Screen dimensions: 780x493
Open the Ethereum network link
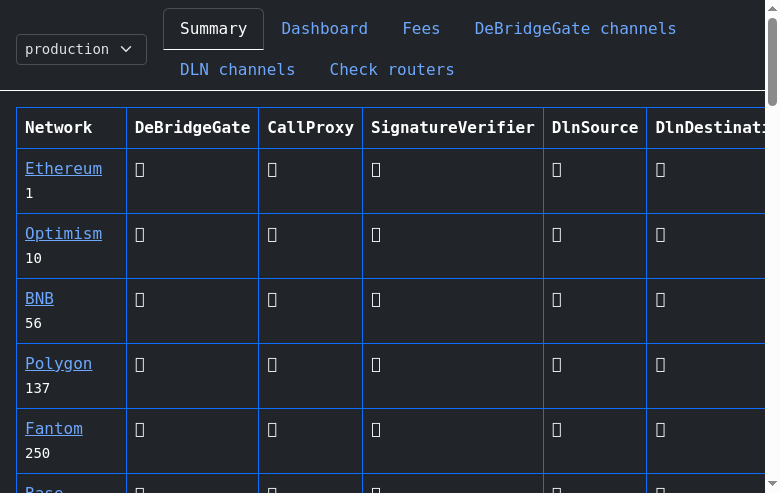(64, 169)
